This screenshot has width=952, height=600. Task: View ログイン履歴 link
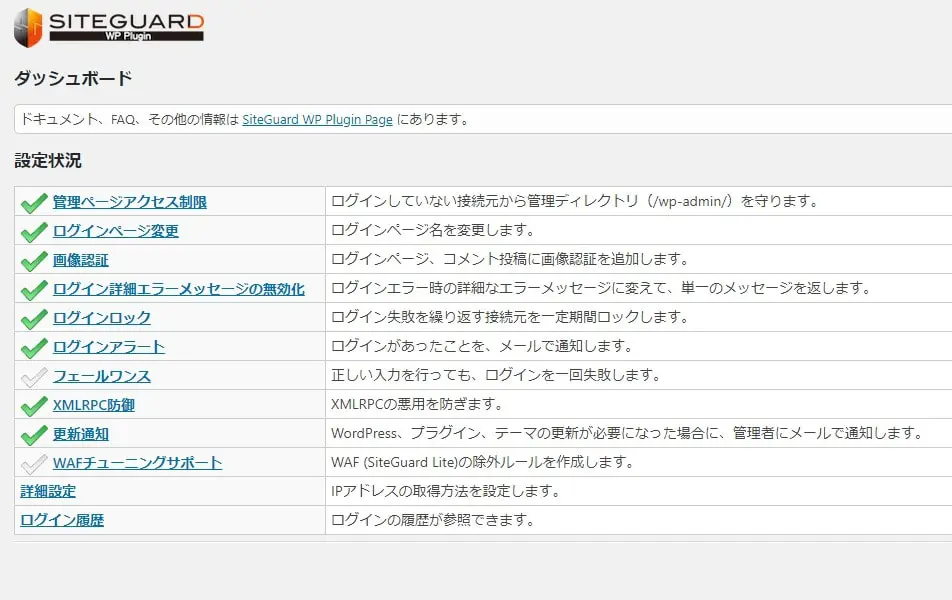pyautogui.click(x=62, y=520)
